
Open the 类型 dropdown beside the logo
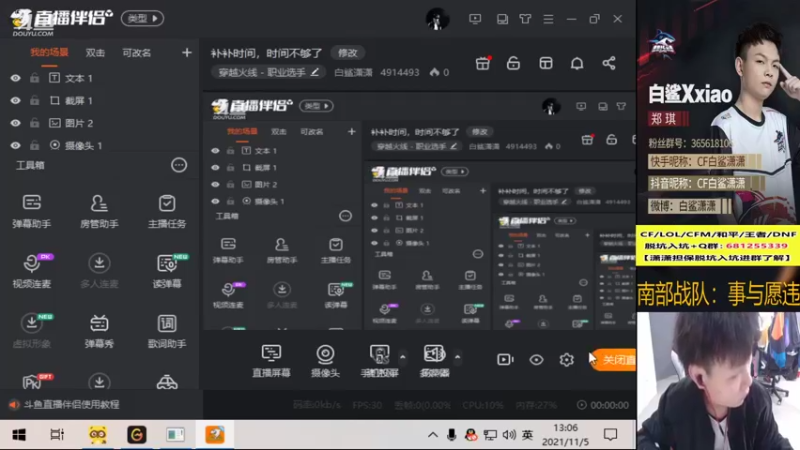pos(142,18)
